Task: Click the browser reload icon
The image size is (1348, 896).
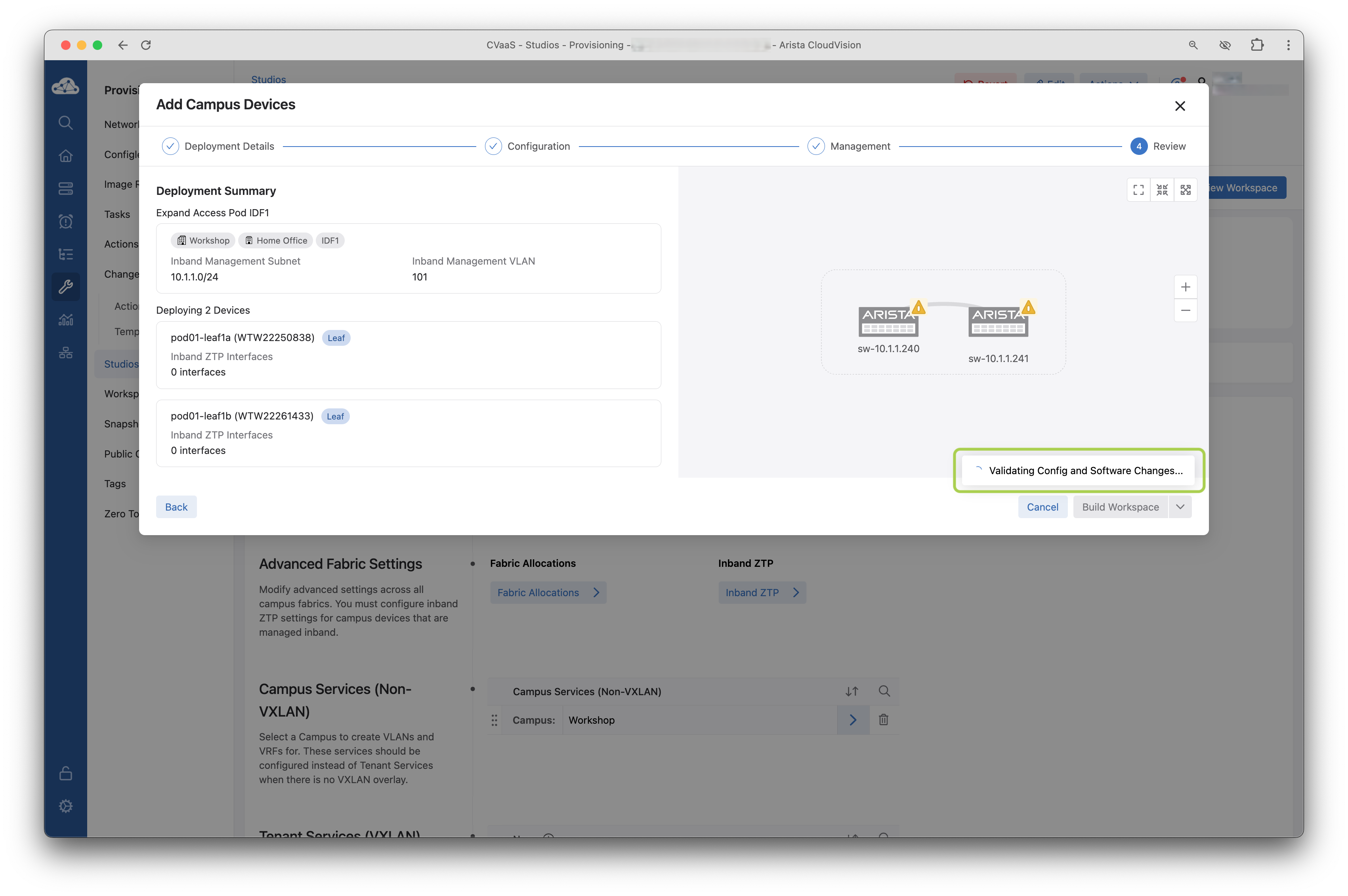Action: 146,45
